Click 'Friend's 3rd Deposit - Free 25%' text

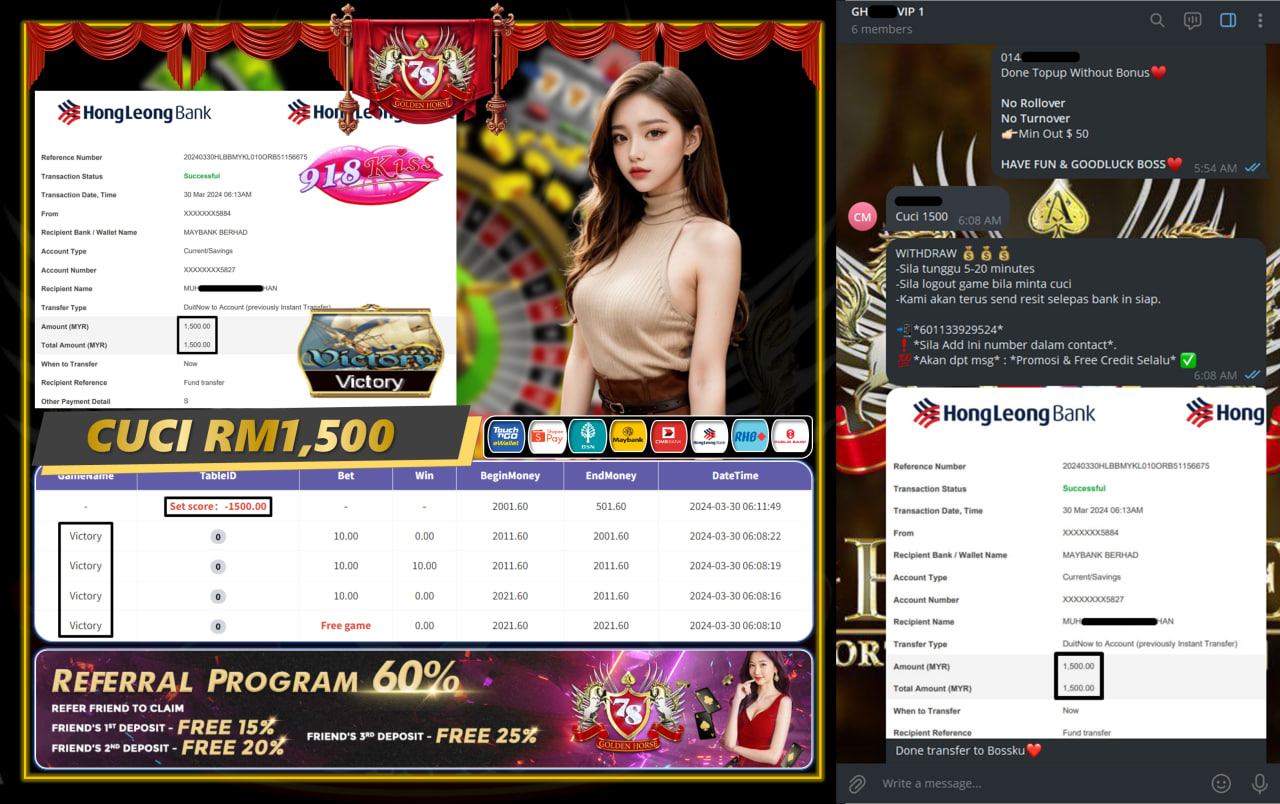pyautogui.click(x=422, y=737)
